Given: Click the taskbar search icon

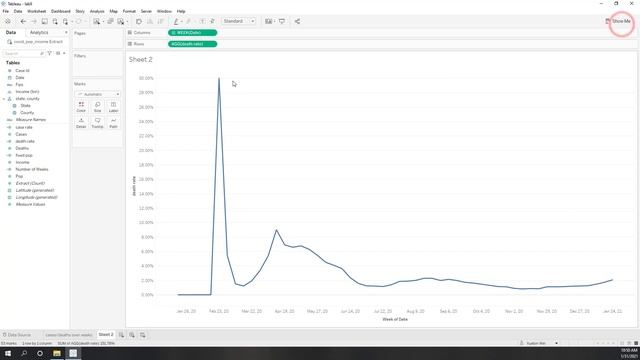Looking at the screenshot, I should coord(24,353).
